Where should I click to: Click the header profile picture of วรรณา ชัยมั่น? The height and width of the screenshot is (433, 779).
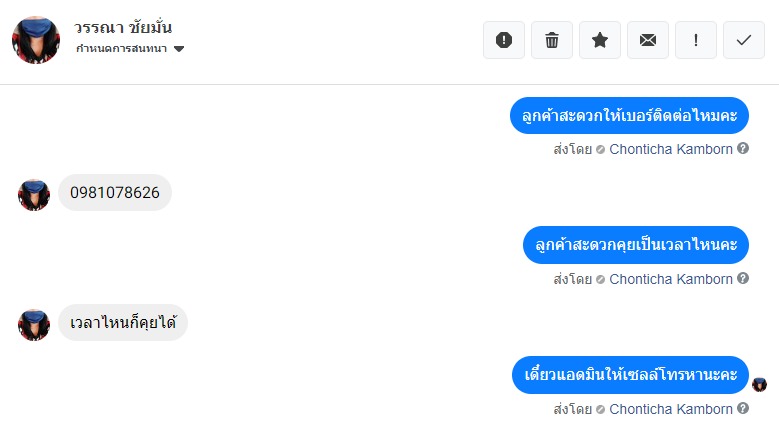point(36,40)
